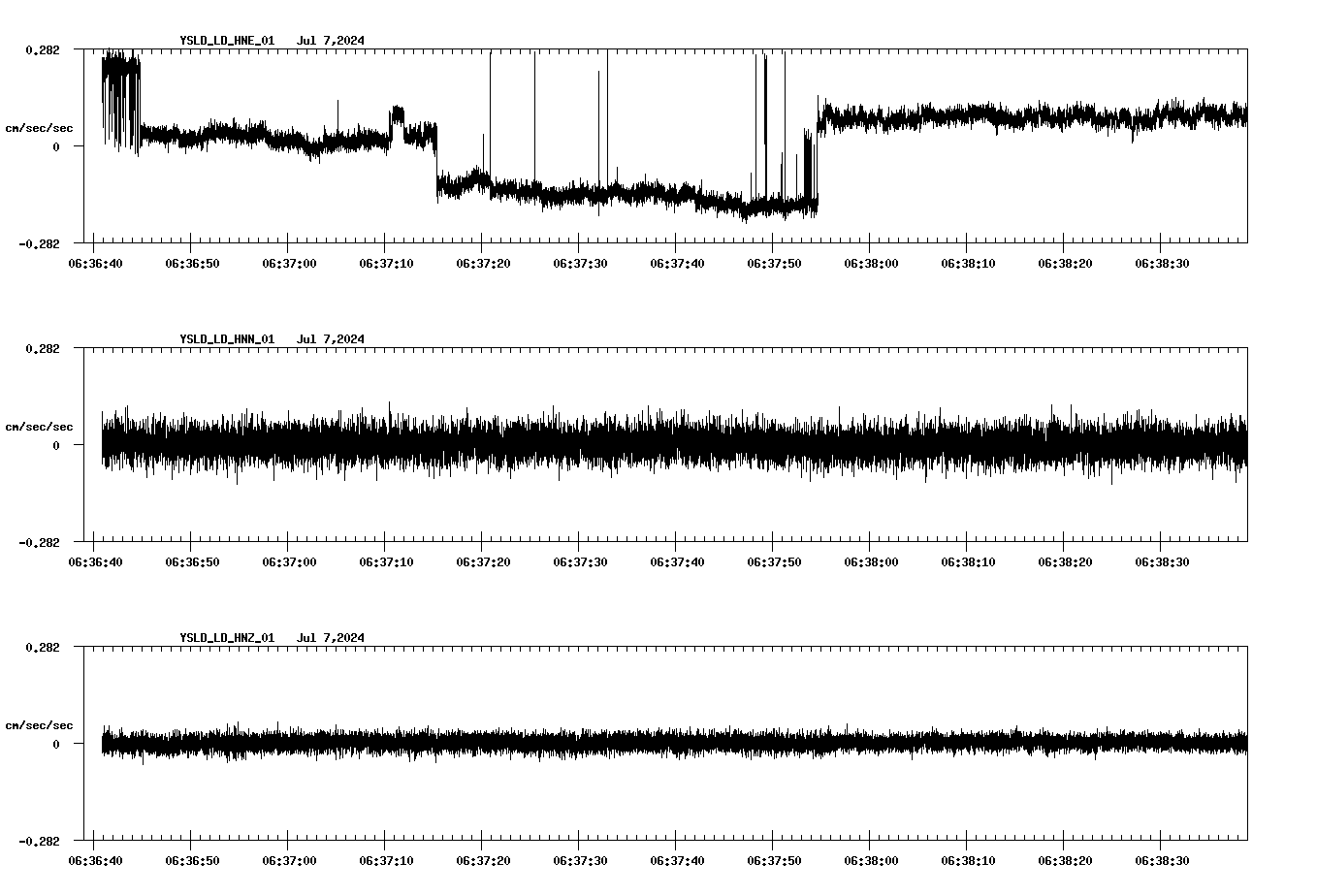Select the YSLD_LD_HNZ_01 channel label

click(x=225, y=638)
